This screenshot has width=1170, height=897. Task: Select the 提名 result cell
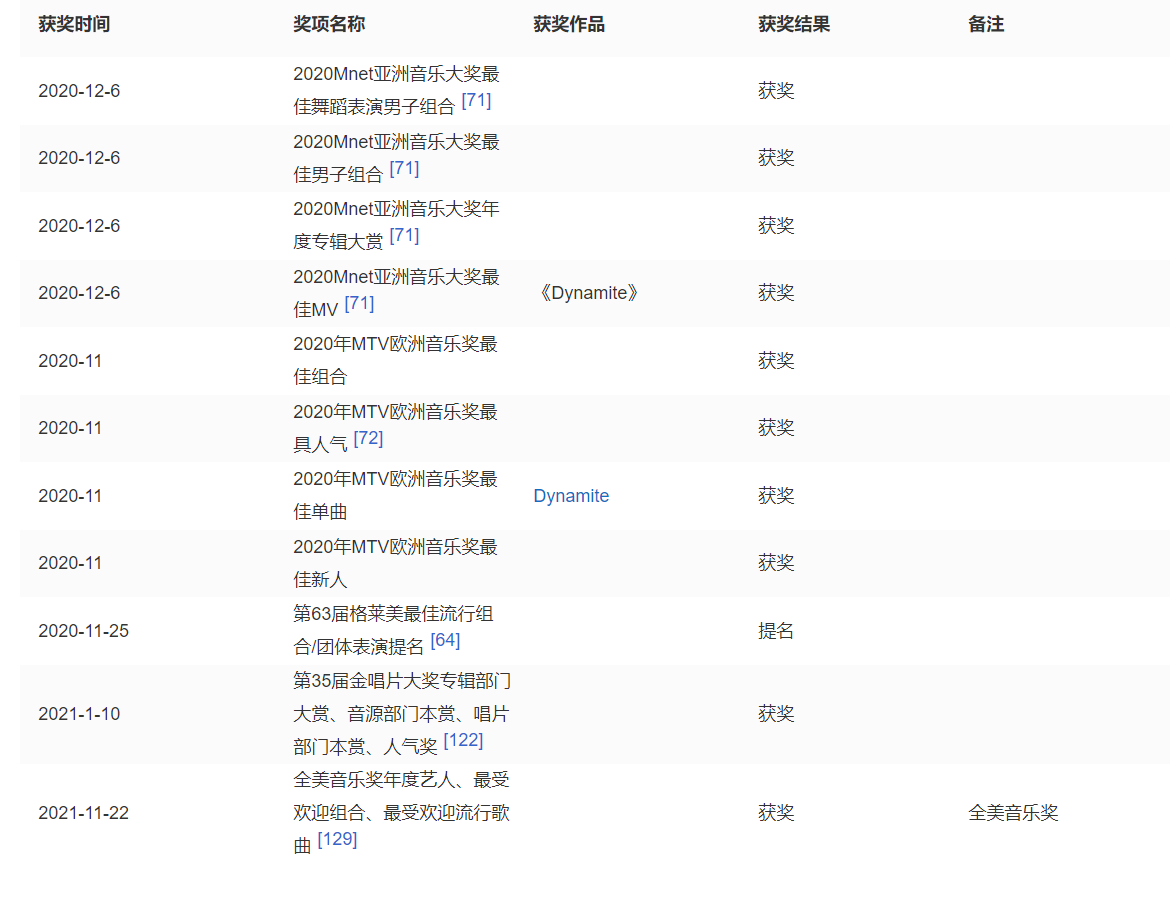coord(776,631)
